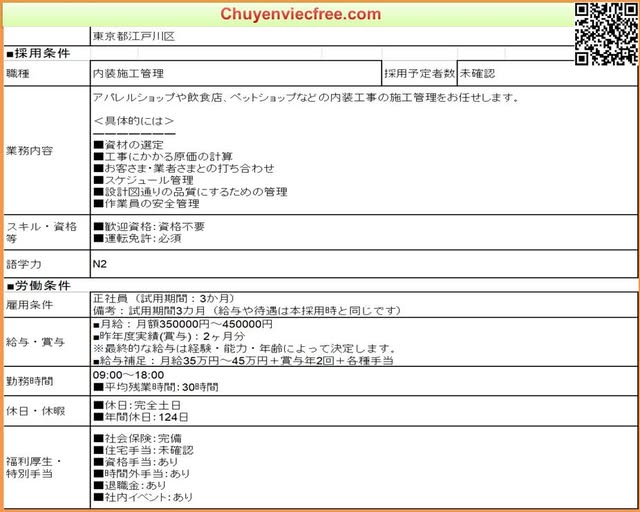This screenshot has width=640, height=512.
Task: Click the QR code image
Action: [x=606, y=33]
